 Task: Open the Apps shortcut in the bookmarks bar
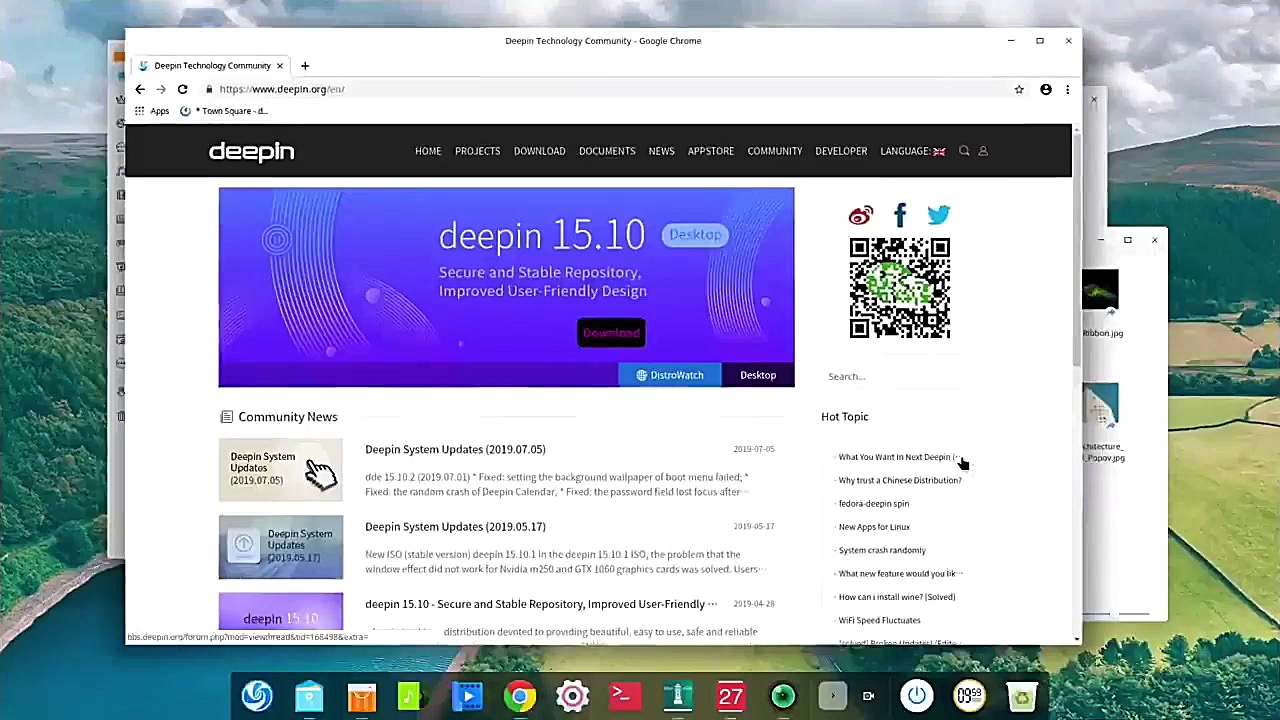click(x=152, y=111)
